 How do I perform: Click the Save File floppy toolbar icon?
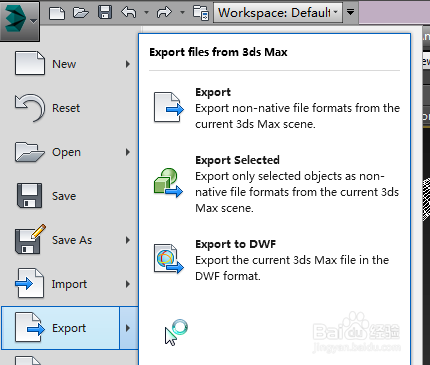point(105,12)
